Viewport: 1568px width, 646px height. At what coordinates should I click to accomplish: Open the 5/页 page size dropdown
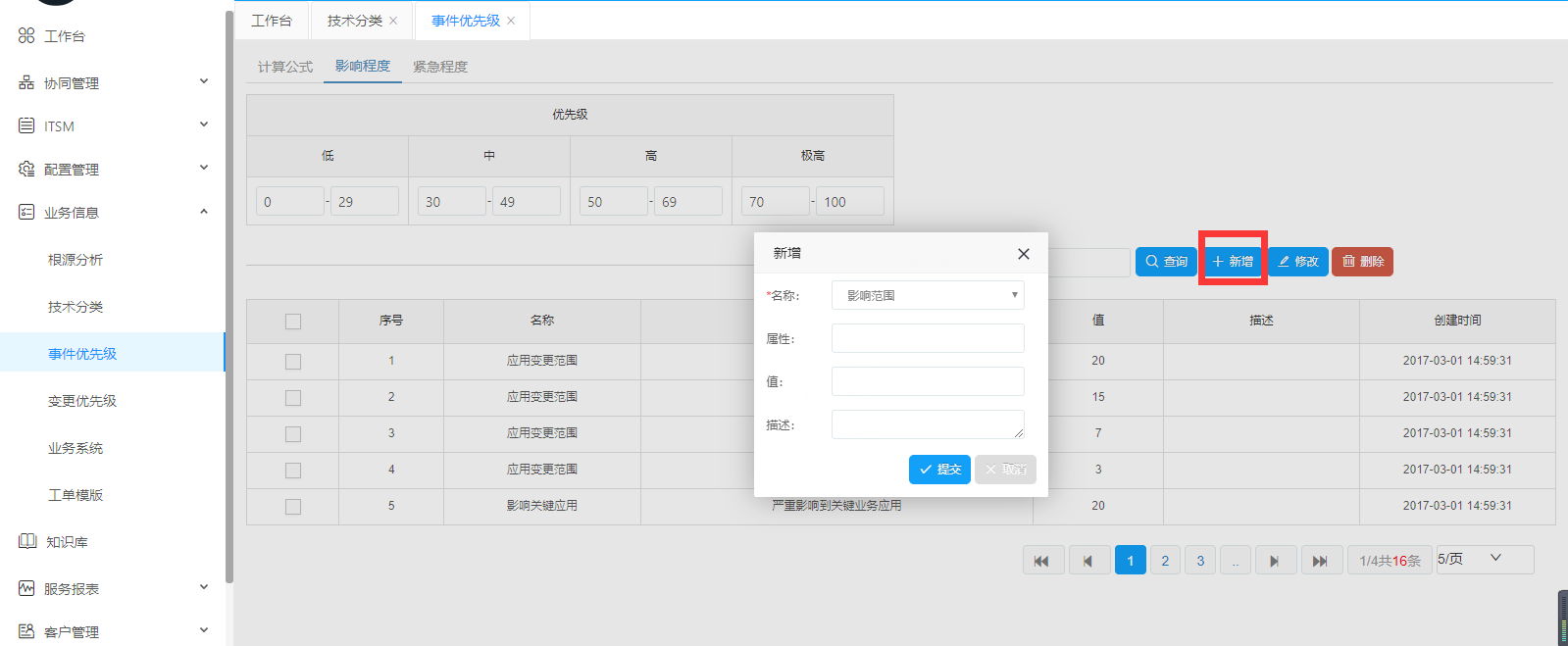tap(1484, 559)
